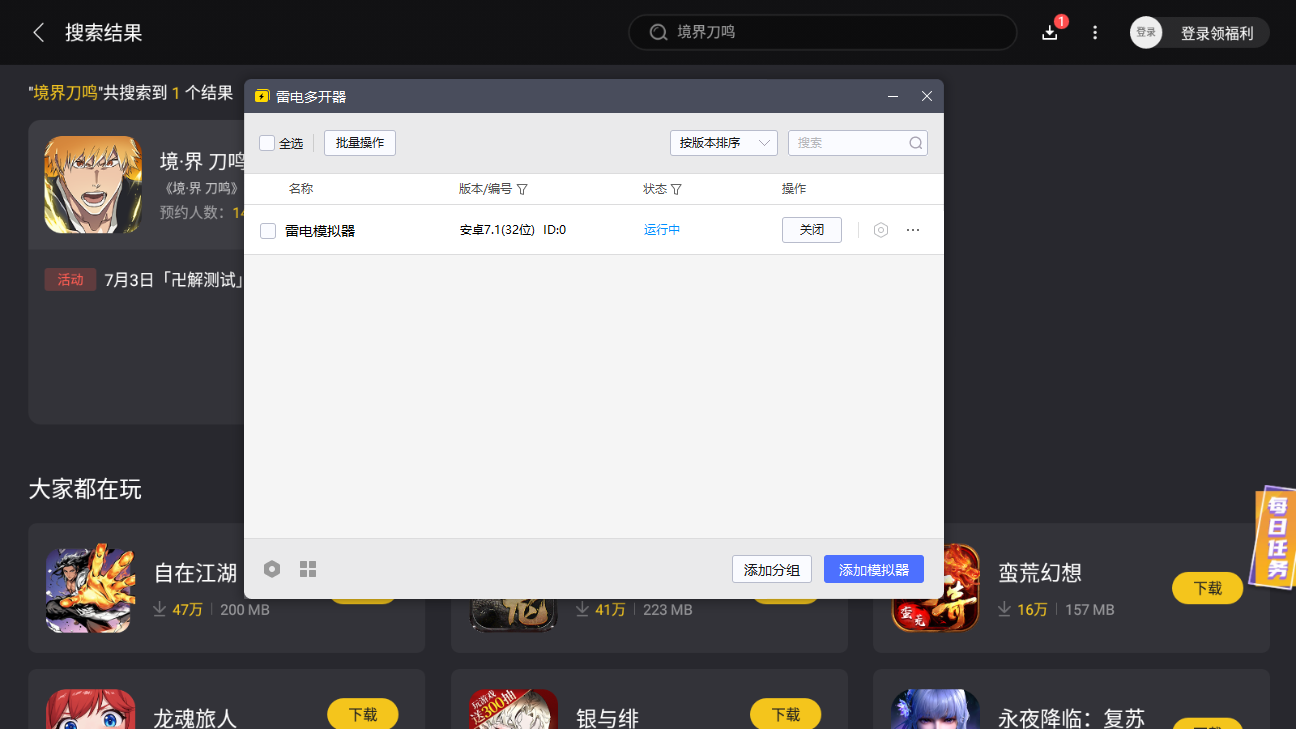The image size is (1296, 729).
Task: Open the three-dot overflow menu in the top bar
Action: click(1094, 32)
